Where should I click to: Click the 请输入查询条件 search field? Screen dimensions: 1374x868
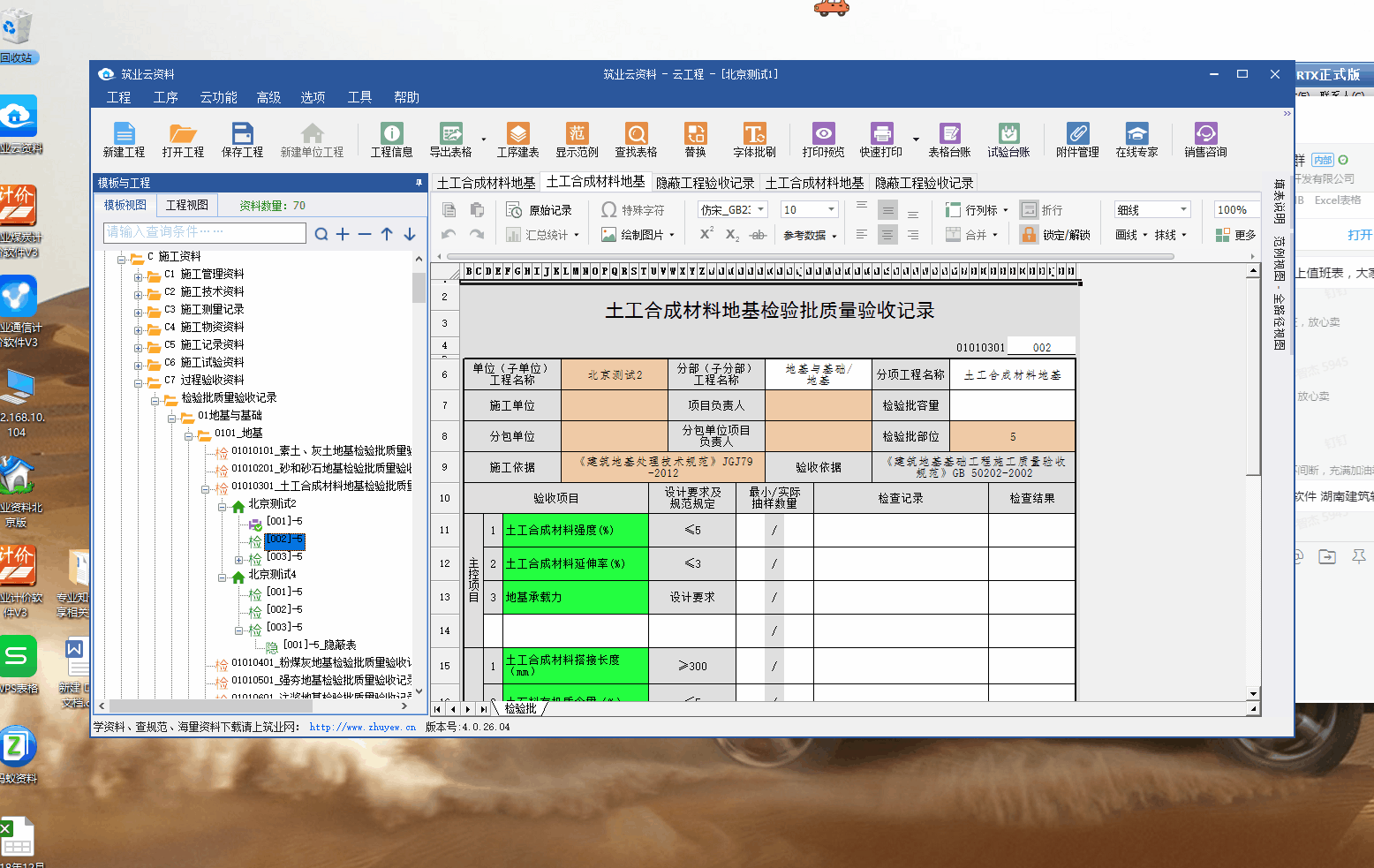pyautogui.click(x=205, y=232)
